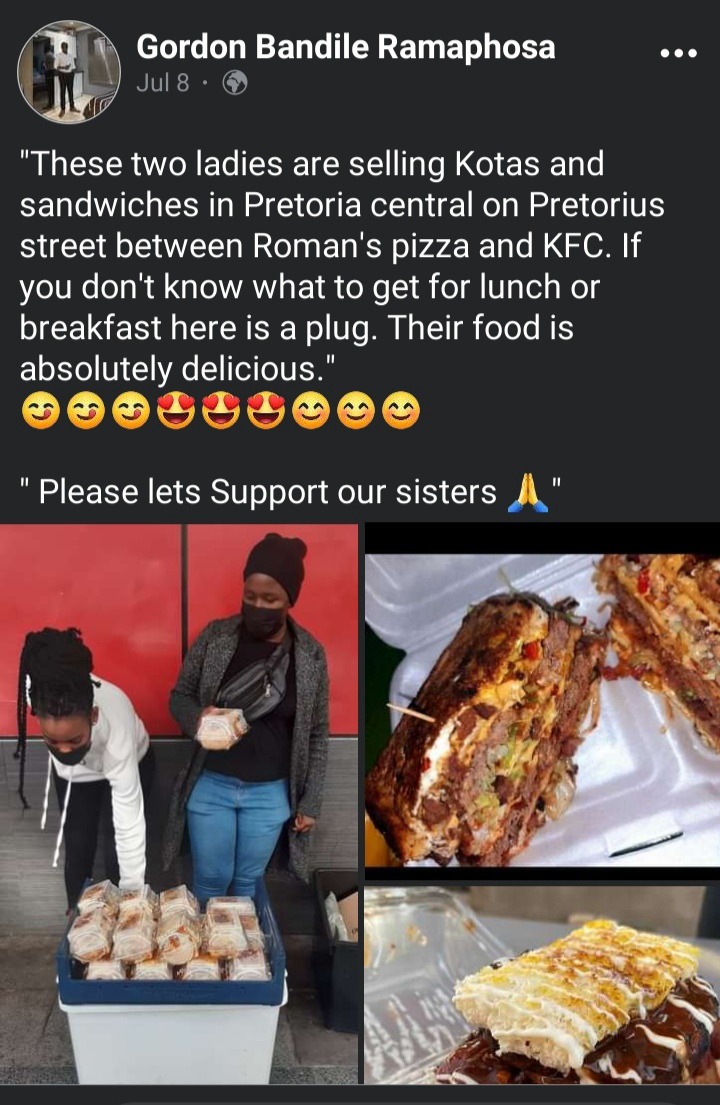Open the Gordon Bandile Ramaphosa profile name link
This screenshot has width=720, height=1105.
[x=346, y=47]
